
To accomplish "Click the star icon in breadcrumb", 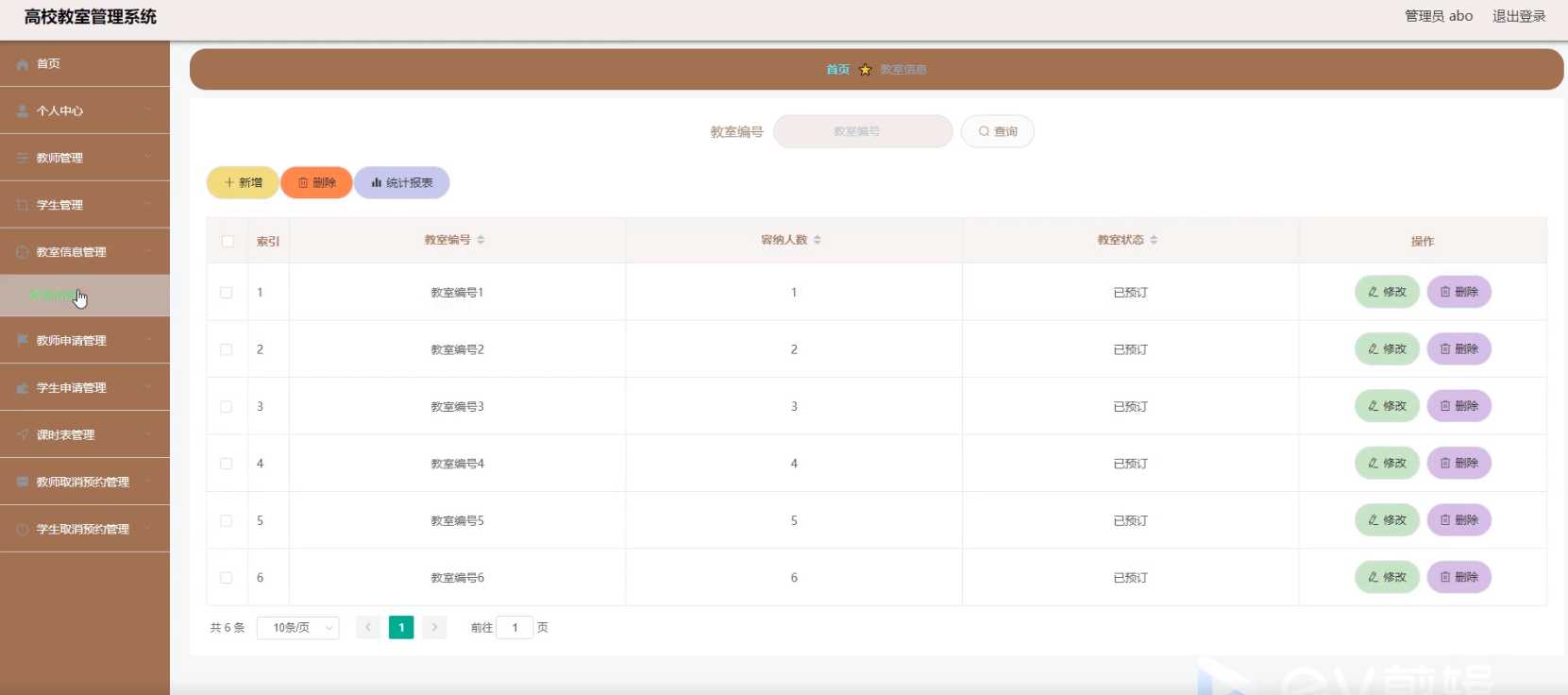I will tap(865, 70).
